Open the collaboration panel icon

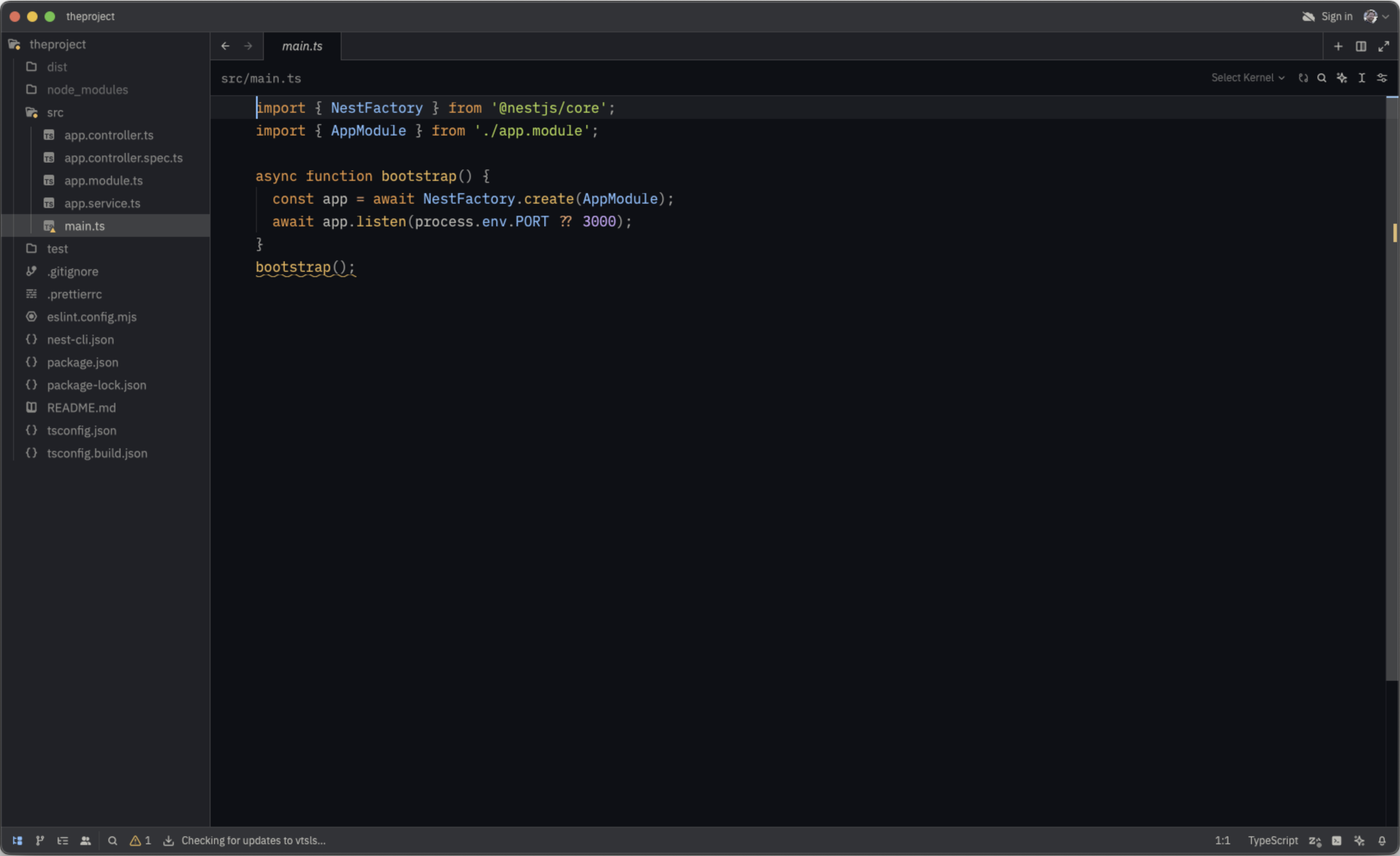[85, 840]
